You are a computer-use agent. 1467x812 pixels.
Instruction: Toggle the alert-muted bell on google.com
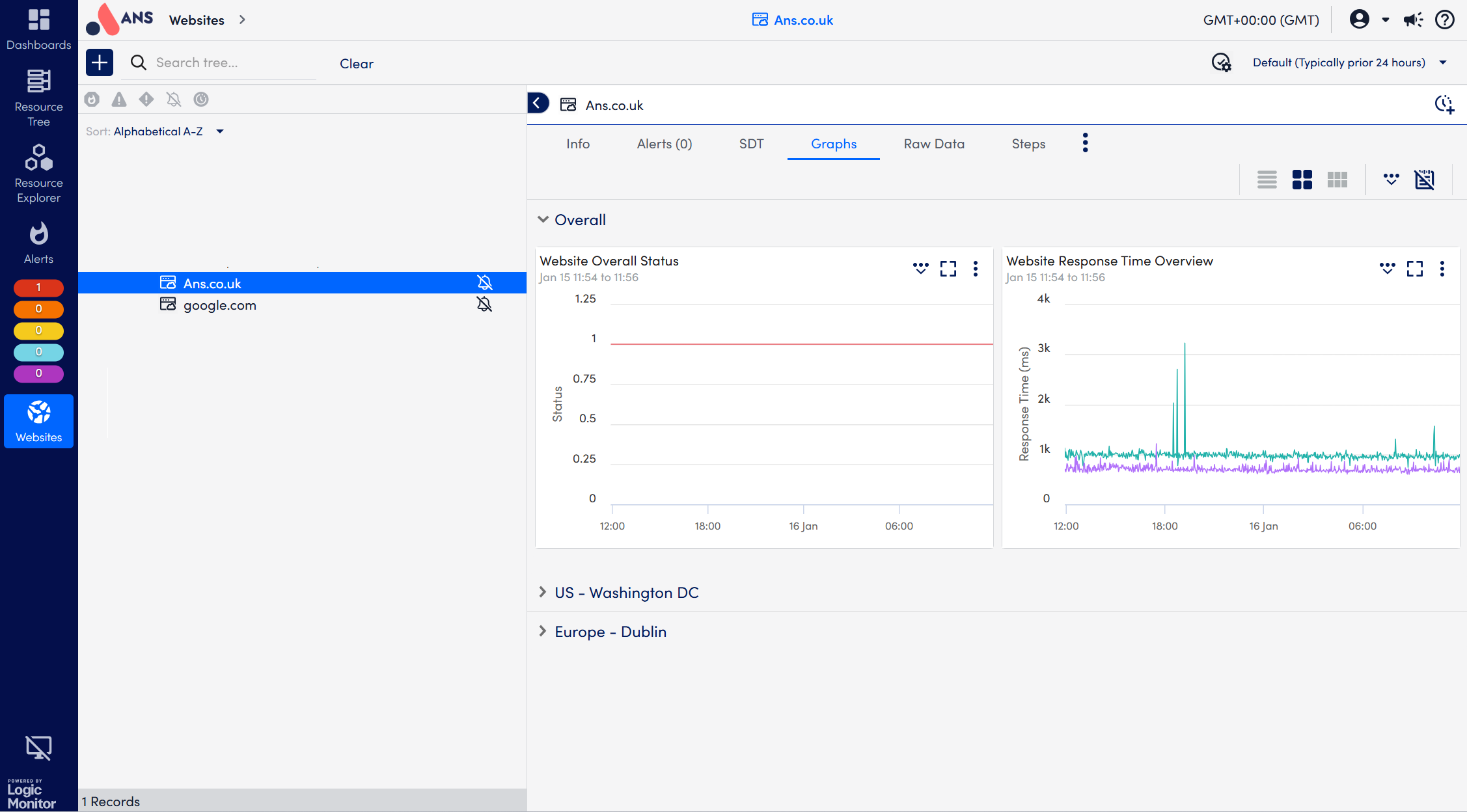tap(484, 304)
